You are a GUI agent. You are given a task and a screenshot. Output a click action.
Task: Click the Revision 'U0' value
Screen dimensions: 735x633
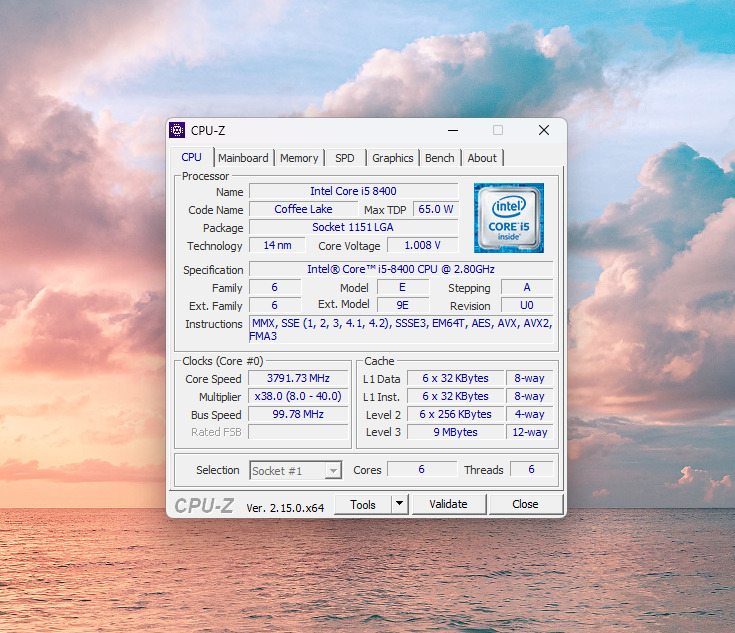click(527, 305)
